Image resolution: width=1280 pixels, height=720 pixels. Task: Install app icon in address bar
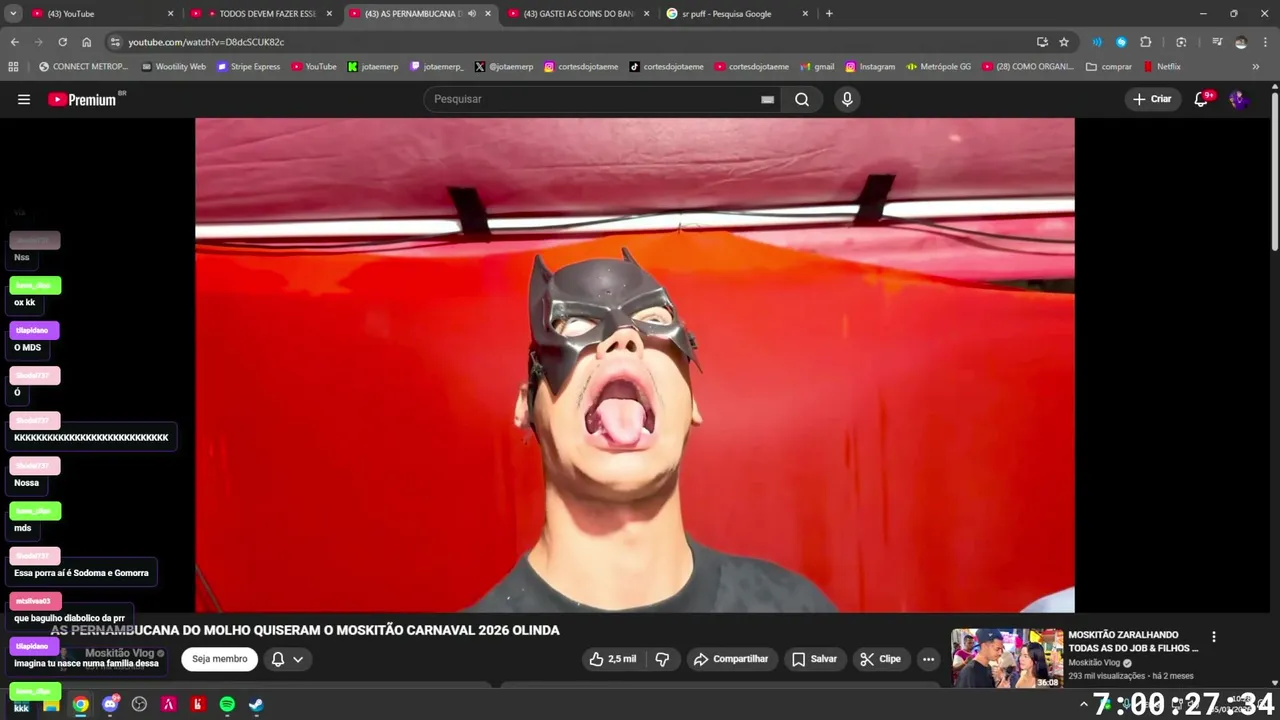1042,42
